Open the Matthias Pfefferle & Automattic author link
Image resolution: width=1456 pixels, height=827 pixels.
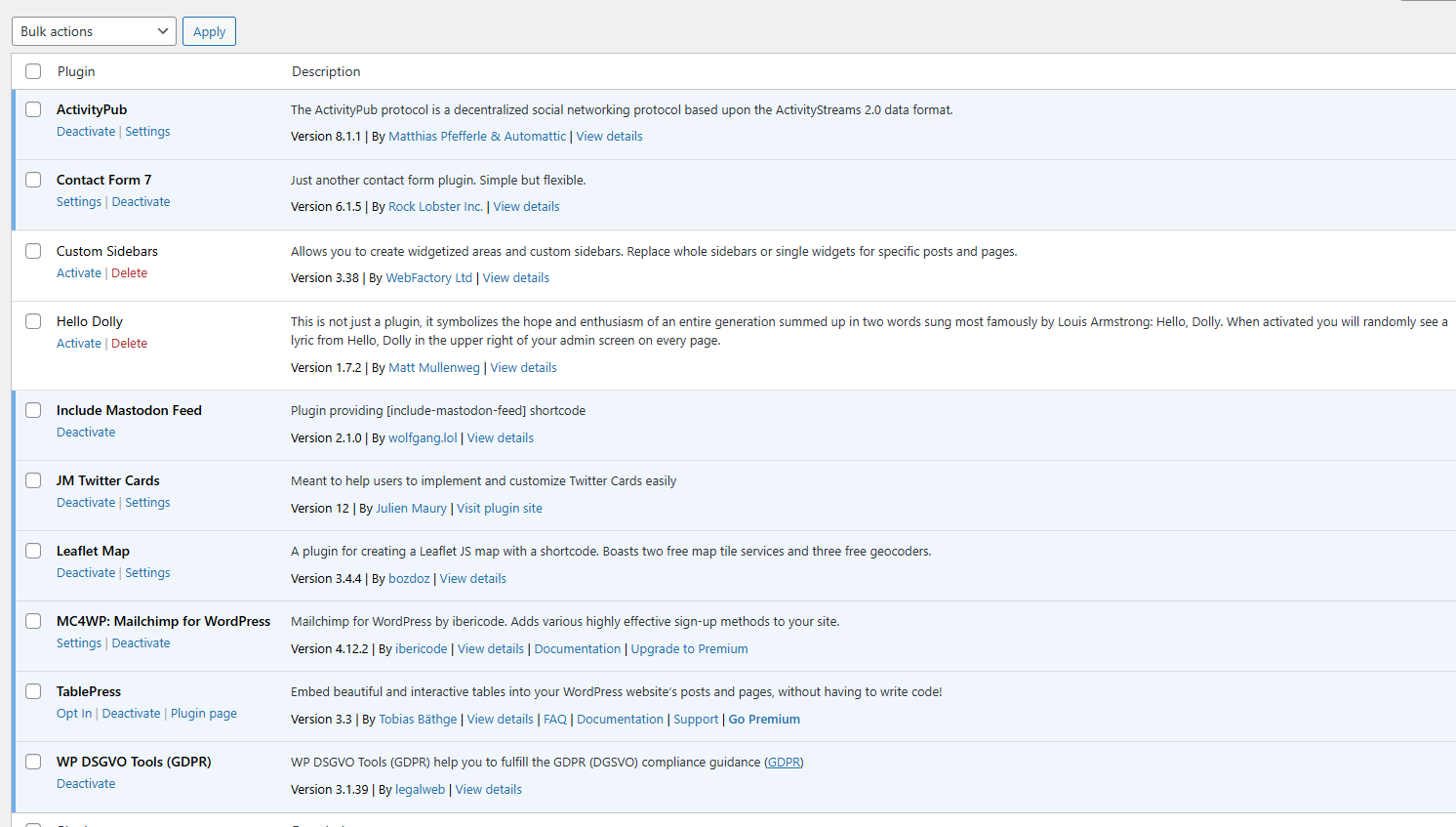click(477, 137)
